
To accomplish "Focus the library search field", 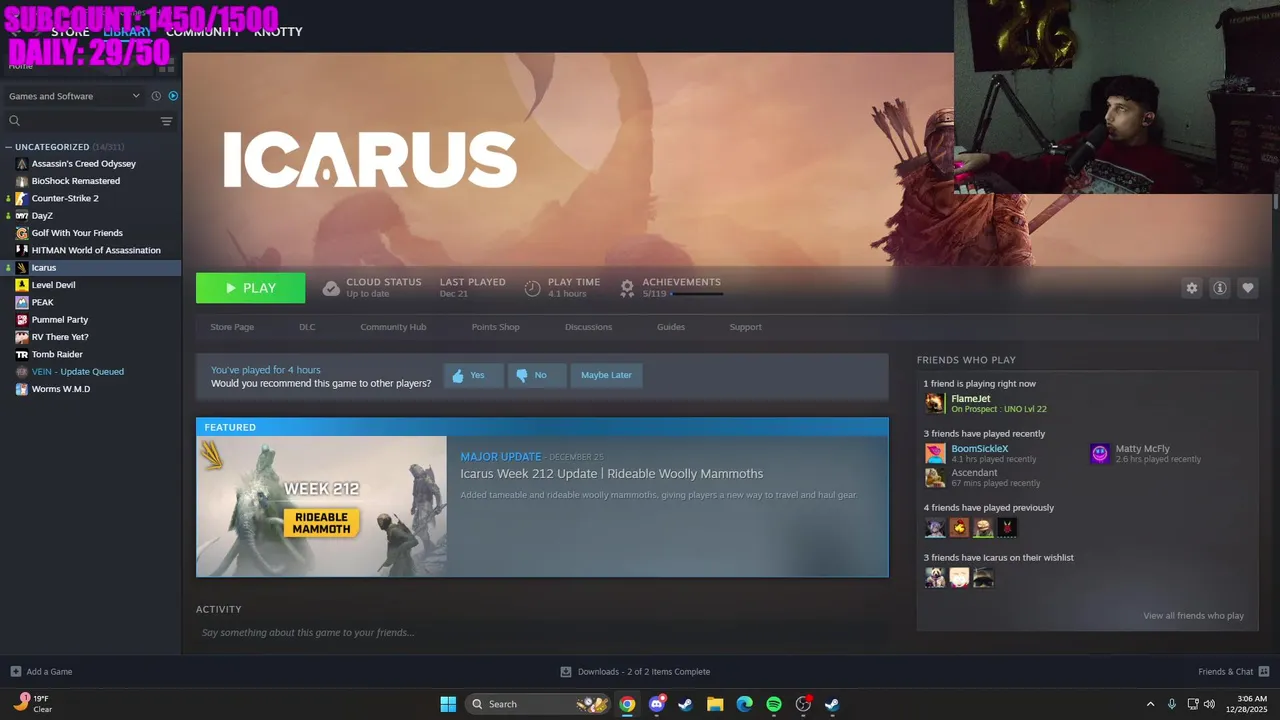I will pos(82,121).
